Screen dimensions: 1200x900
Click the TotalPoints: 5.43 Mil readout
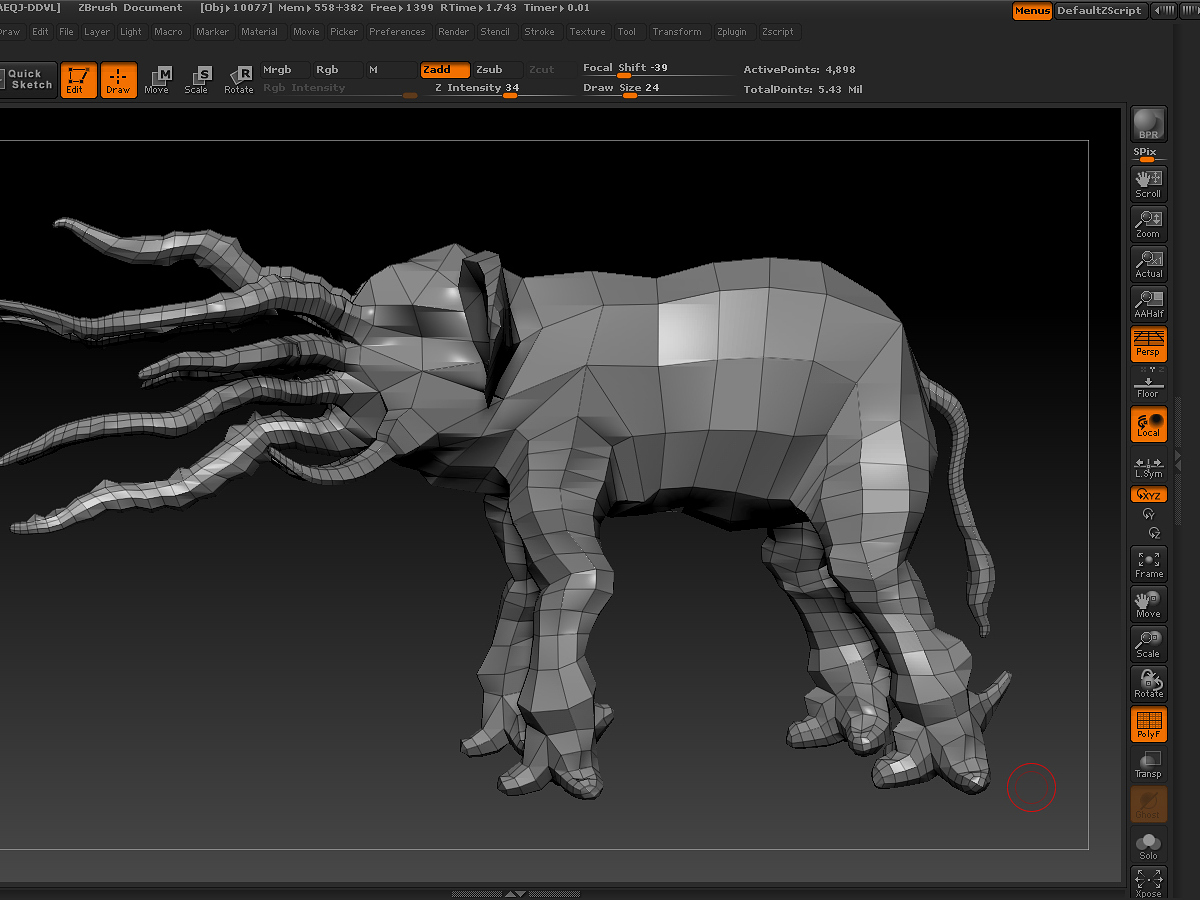[803, 90]
